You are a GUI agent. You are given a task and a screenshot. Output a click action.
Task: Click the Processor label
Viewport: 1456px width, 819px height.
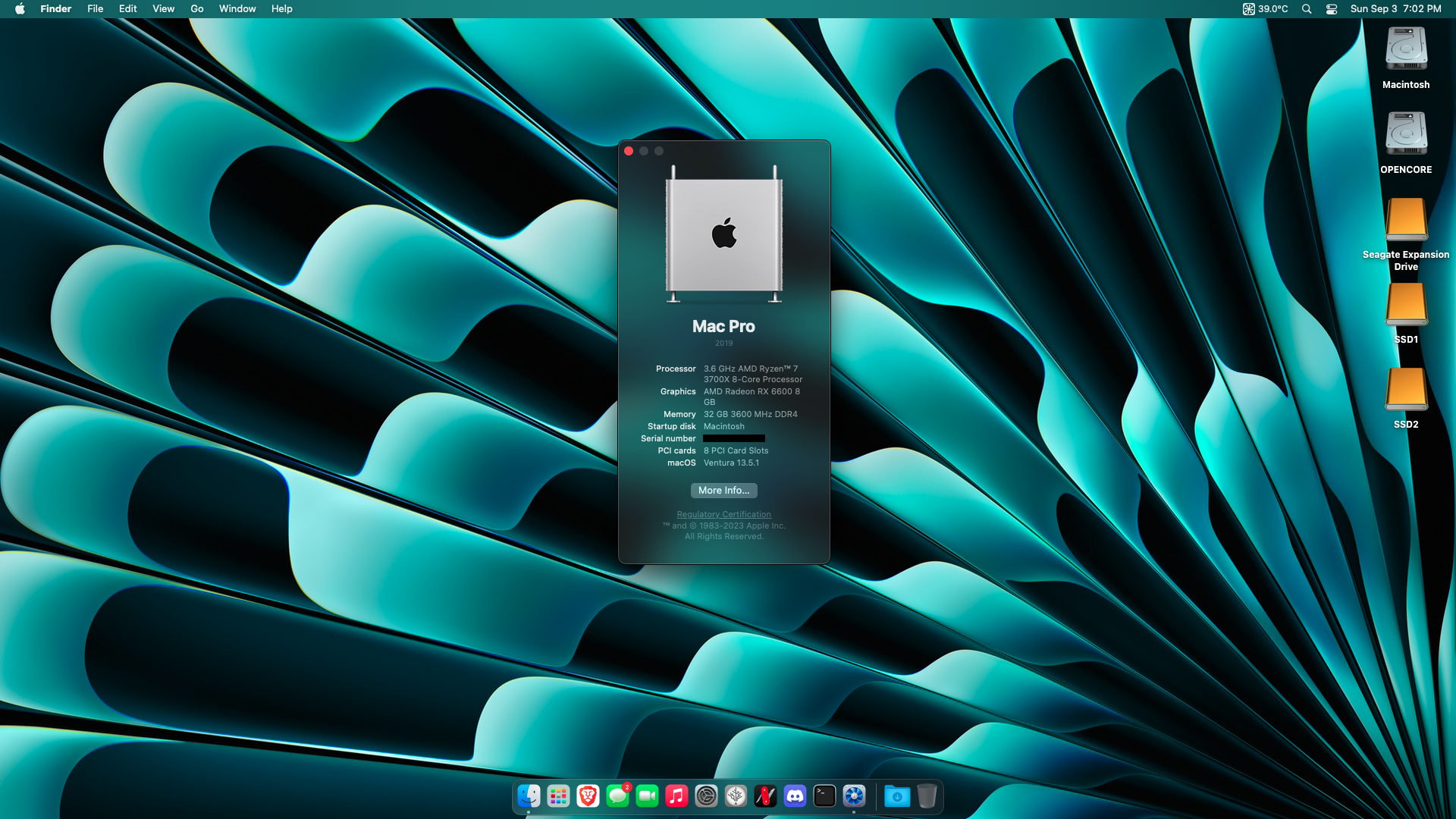coord(676,369)
